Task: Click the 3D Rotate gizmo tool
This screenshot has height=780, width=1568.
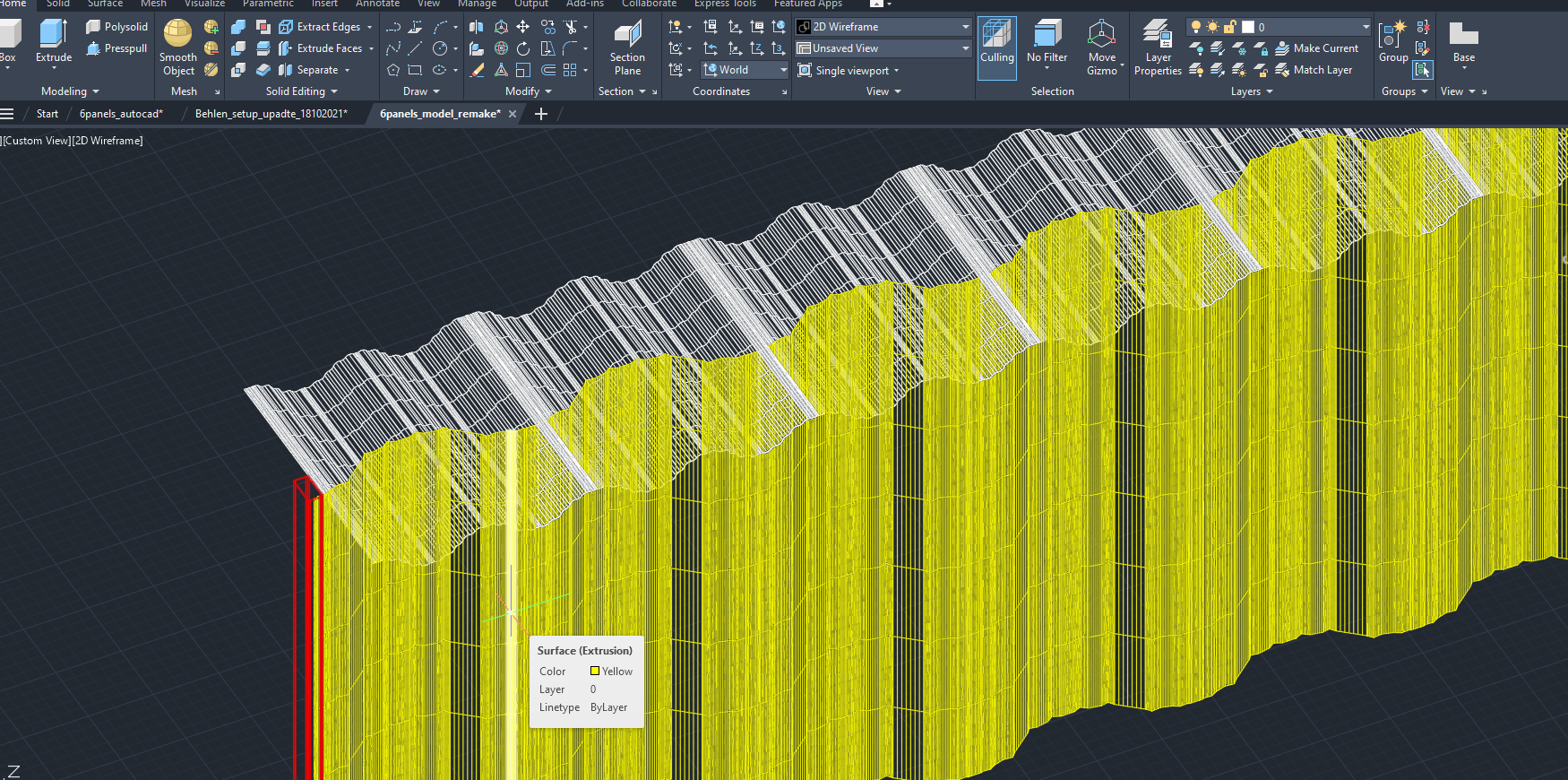Action: [501, 48]
